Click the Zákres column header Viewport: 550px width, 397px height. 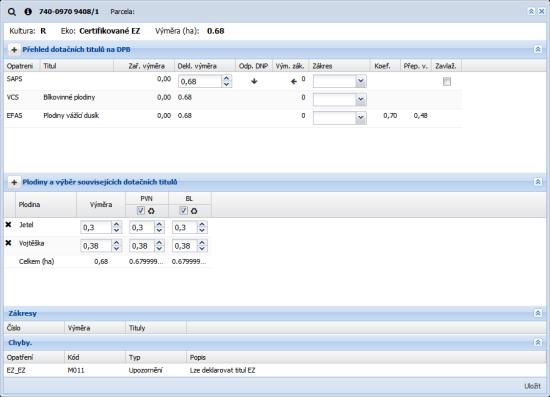pos(339,66)
